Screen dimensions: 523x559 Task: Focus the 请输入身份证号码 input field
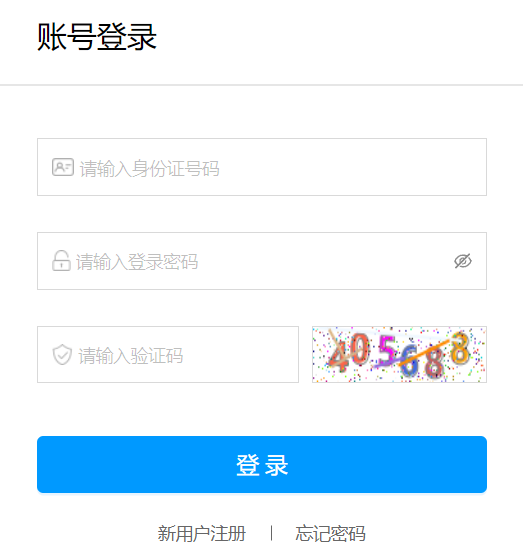[x=262, y=167]
